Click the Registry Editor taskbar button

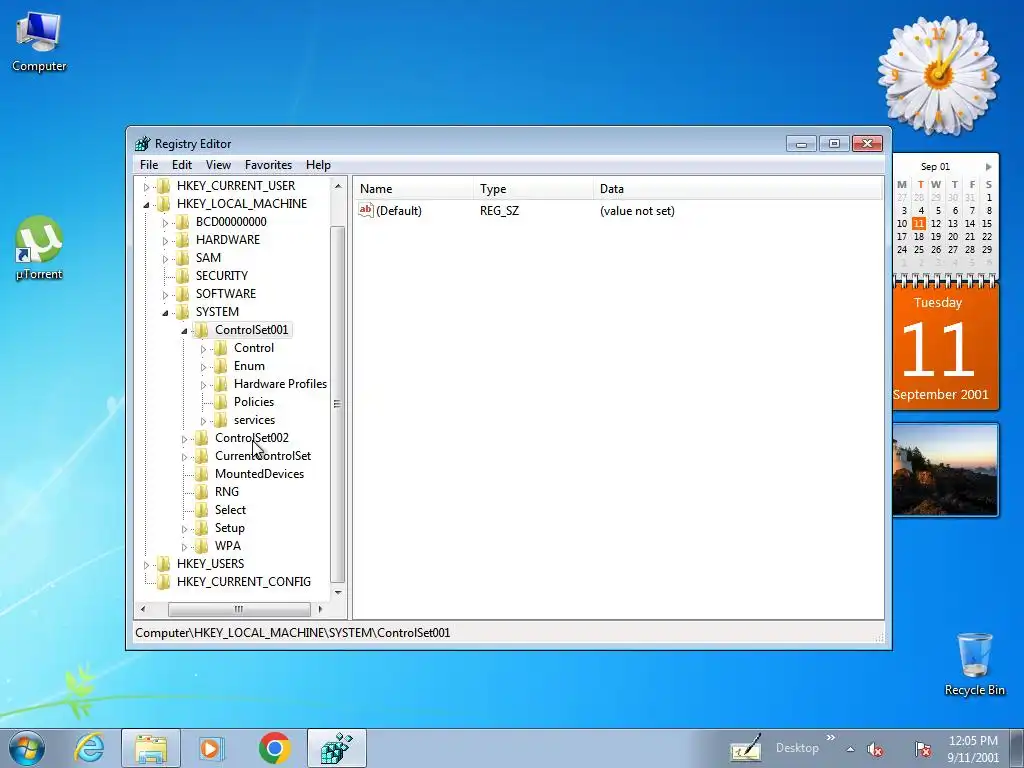point(337,748)
